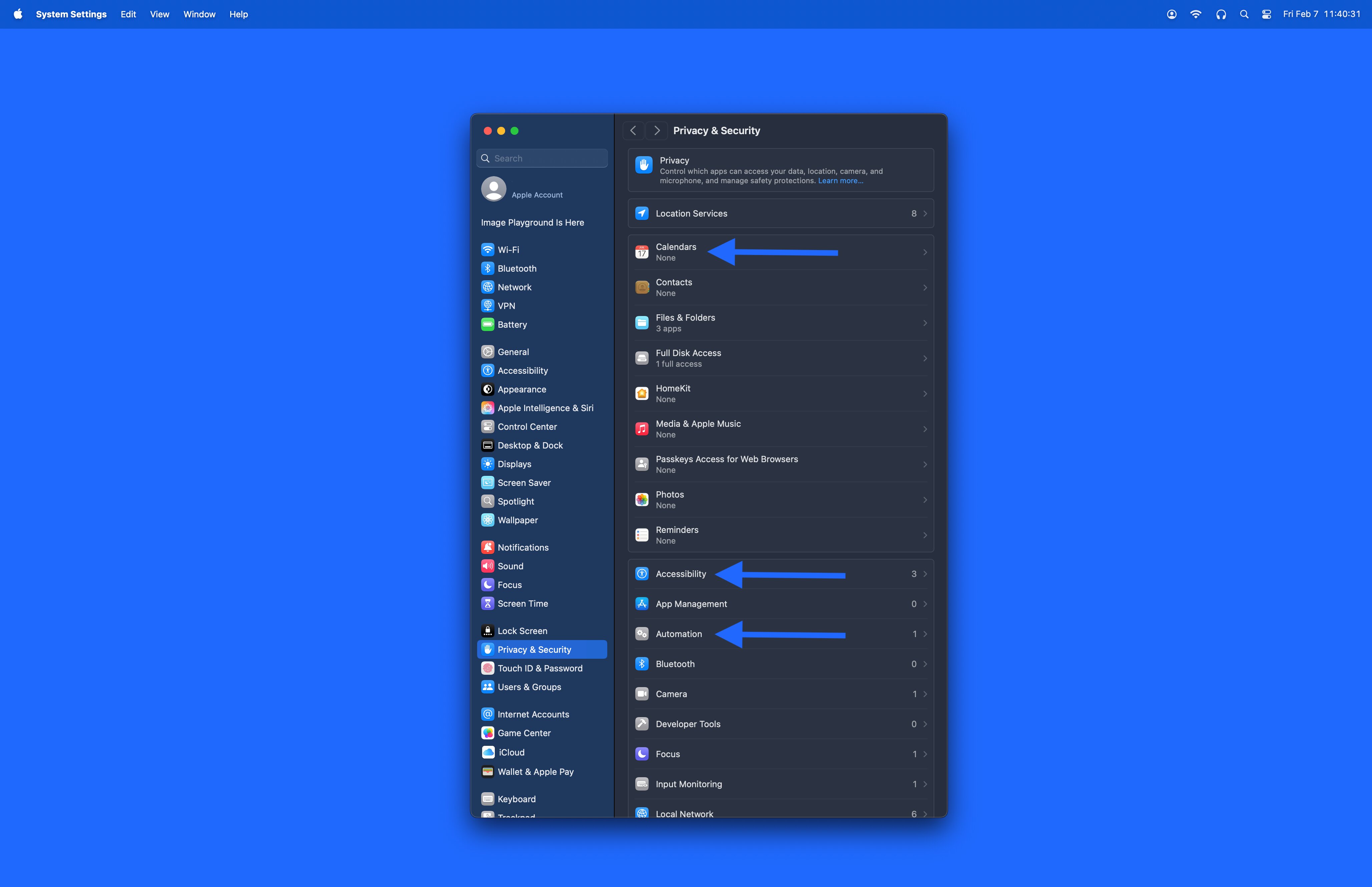1372x887 pixels.
Task: Open Spotlight search in menu bar
Action: click(x=1244, y=14)
